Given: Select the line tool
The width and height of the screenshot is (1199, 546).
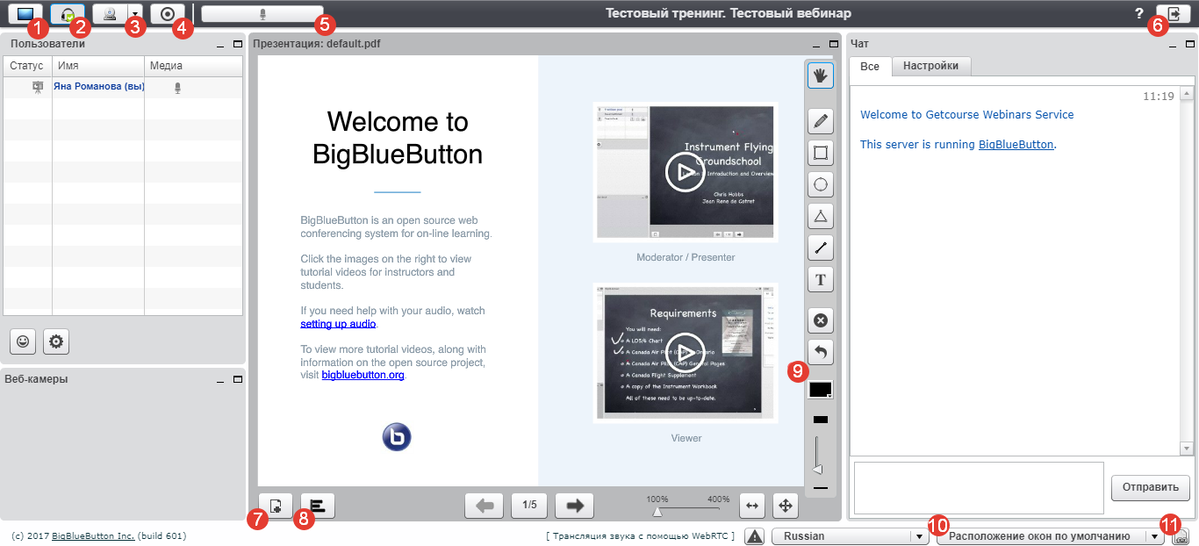Looking at the screenshot, I should pos(820,248).
